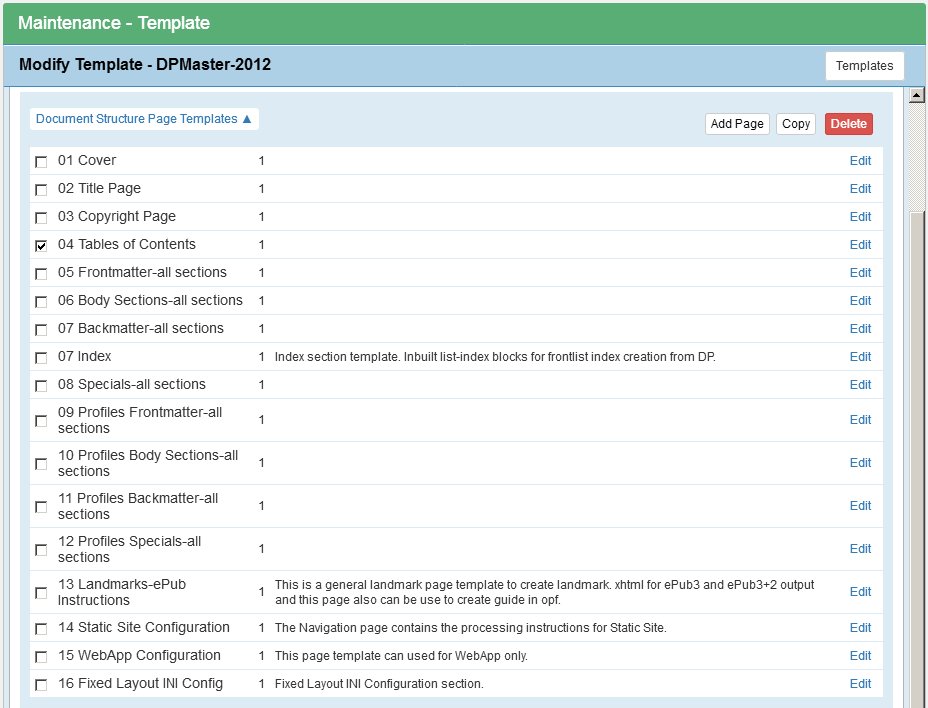The height and width of the screenshot is (708, 928).
Task: Select the 02 Title Page checkbox
Action: pos(41,188)
